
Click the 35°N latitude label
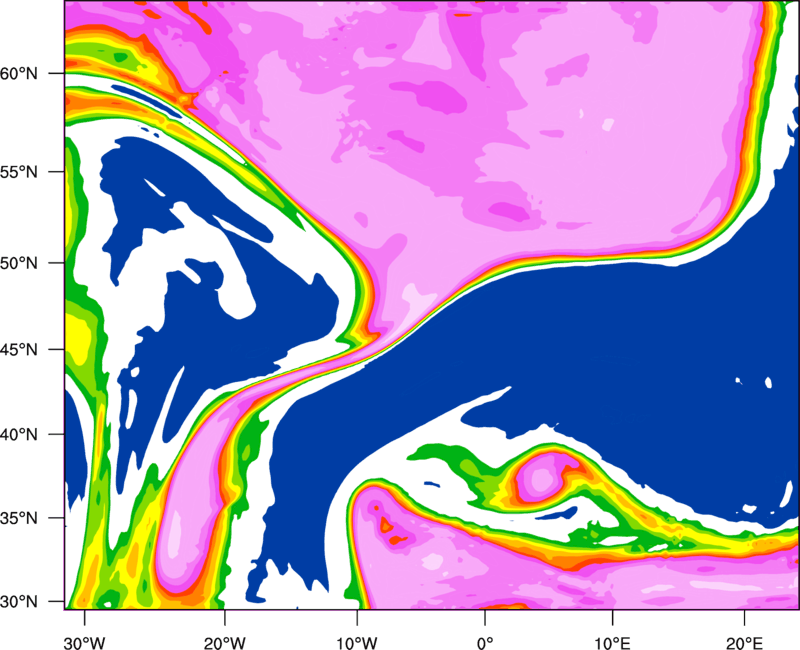[x=19, y=518]
